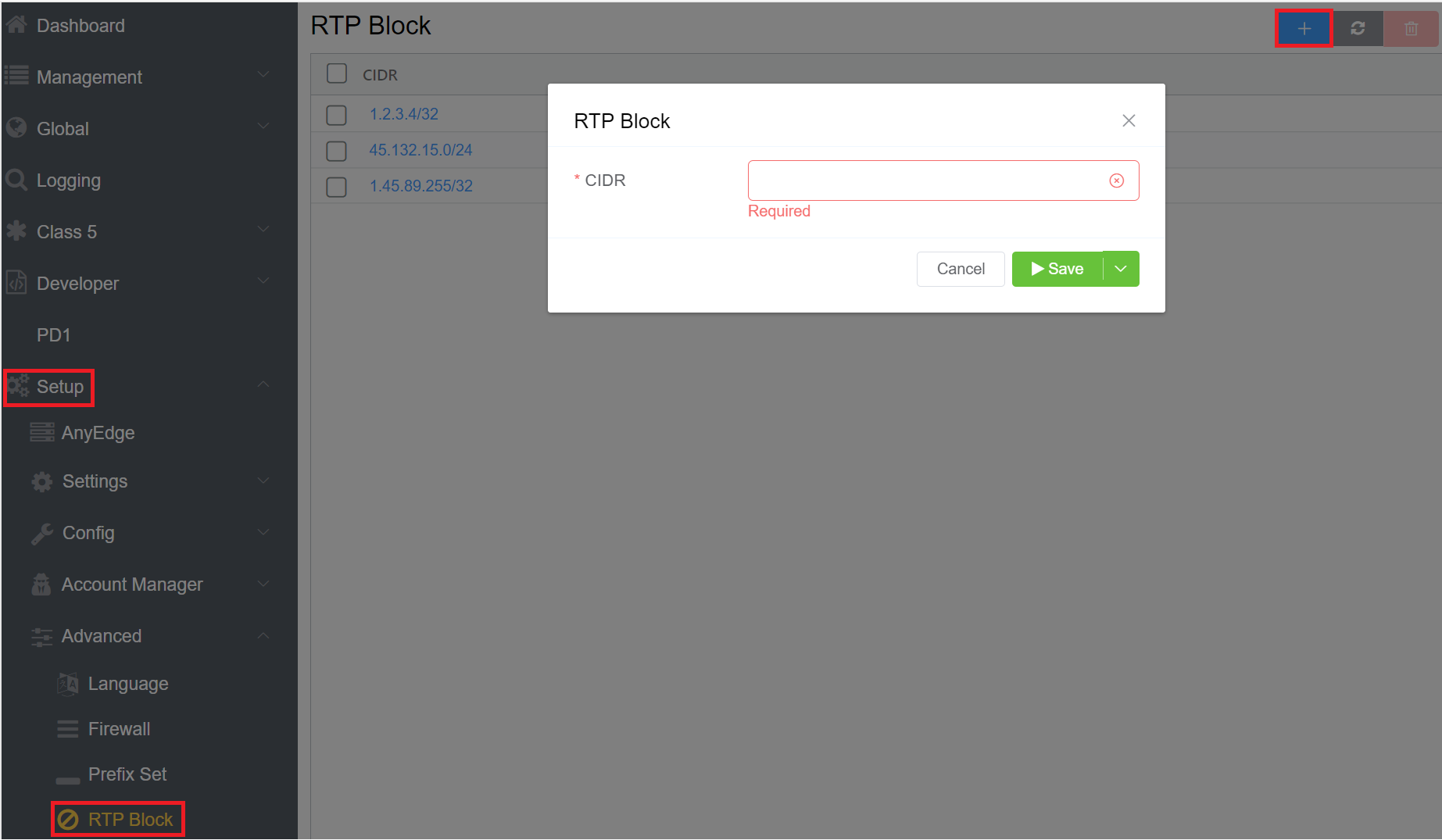Select the 45.132.15.0/24 row checkbox
This screenshot has width=1442, height=840.
337,151
